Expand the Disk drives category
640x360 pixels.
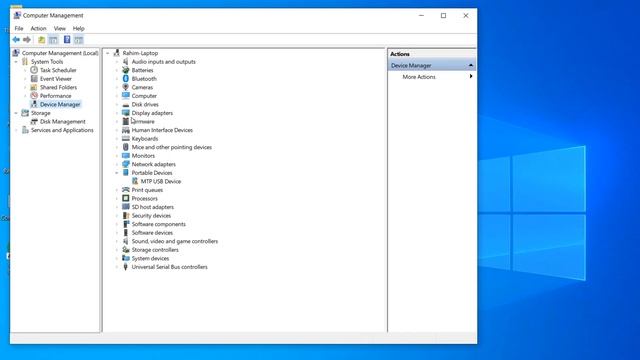tap(117, 104)
